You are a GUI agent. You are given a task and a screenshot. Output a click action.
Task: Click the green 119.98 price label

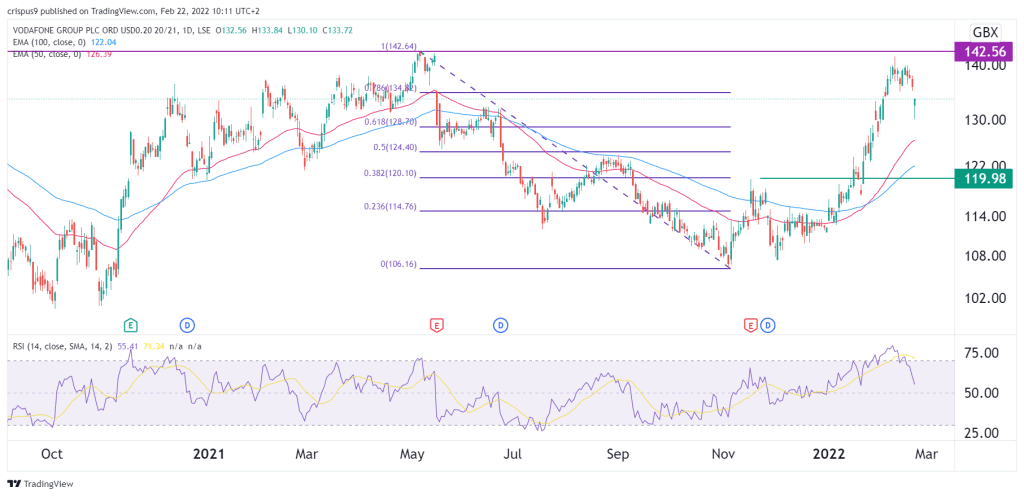tap(984, 178)
